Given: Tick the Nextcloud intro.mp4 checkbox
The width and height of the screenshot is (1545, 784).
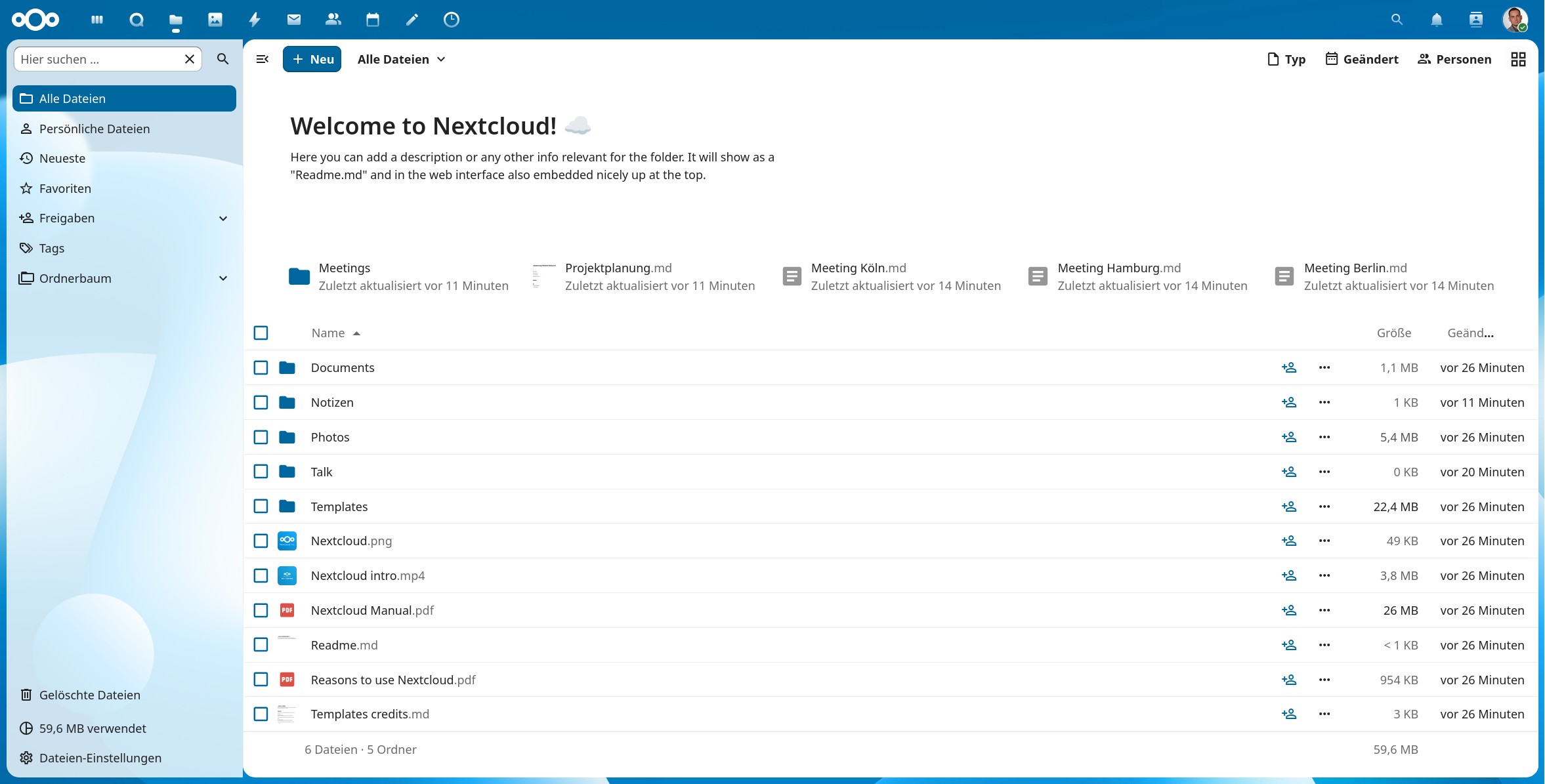Looking at the screenshot, I should 261,575.
